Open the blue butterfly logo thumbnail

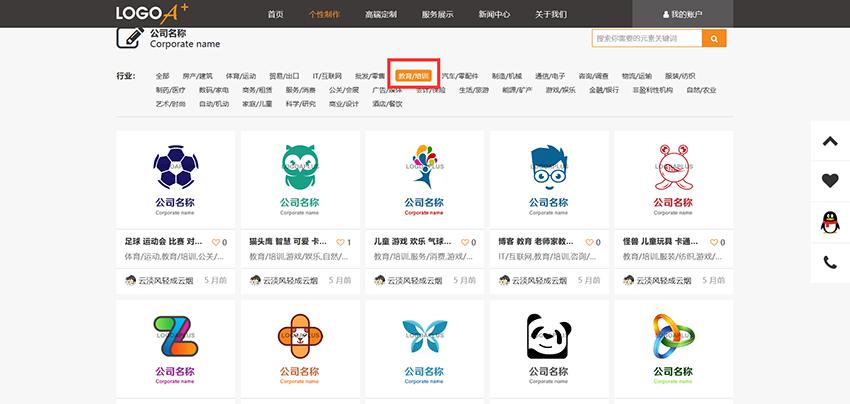[x=424, y=349]
